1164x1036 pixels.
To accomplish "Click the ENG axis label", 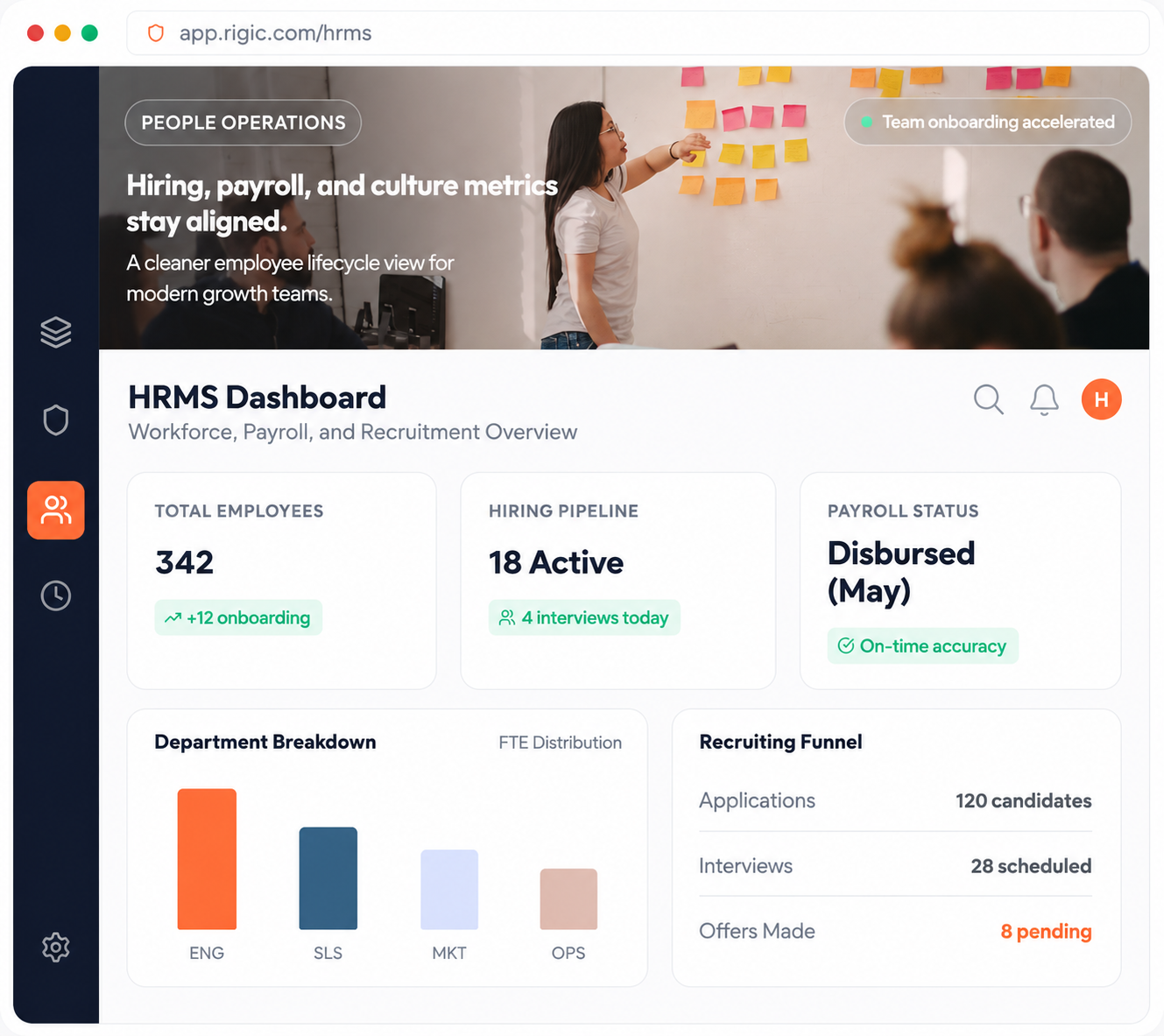I will coord(207,953).
